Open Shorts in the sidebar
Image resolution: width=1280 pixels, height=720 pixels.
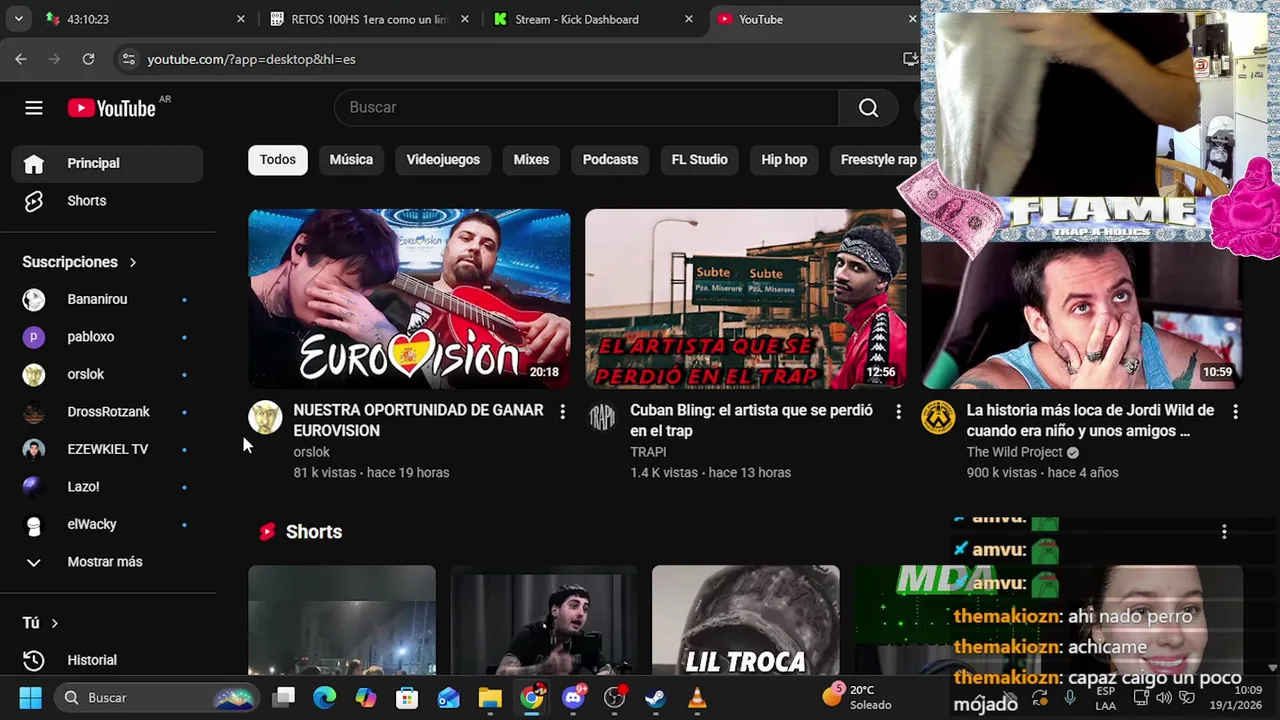coord(107,201)
